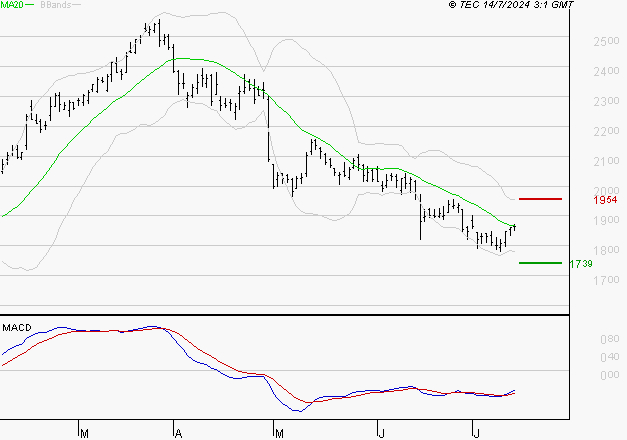Click the 1800 price axis label

coord(606,250)
